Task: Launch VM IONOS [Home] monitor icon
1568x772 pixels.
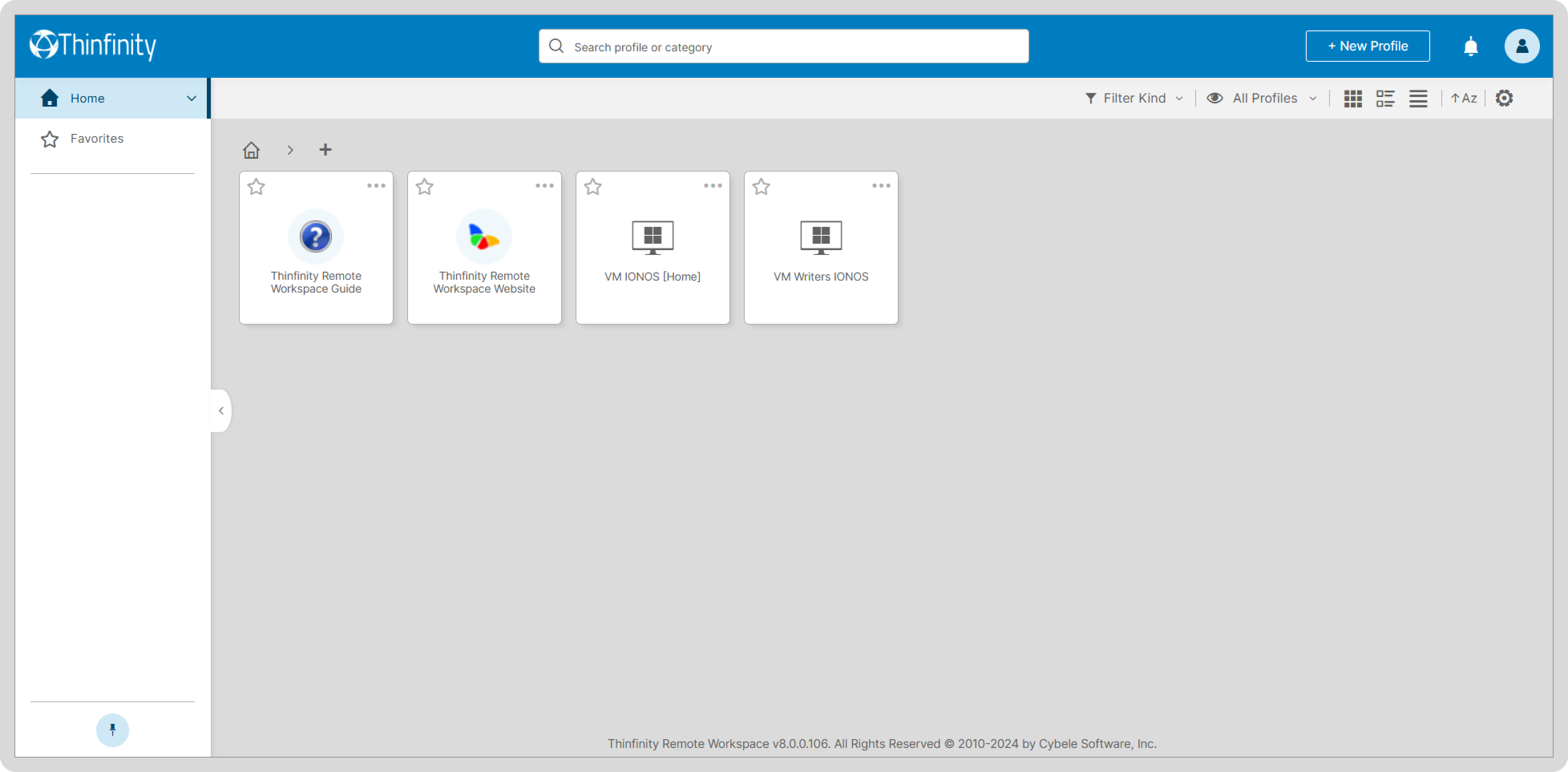Action: click(653, 237)
